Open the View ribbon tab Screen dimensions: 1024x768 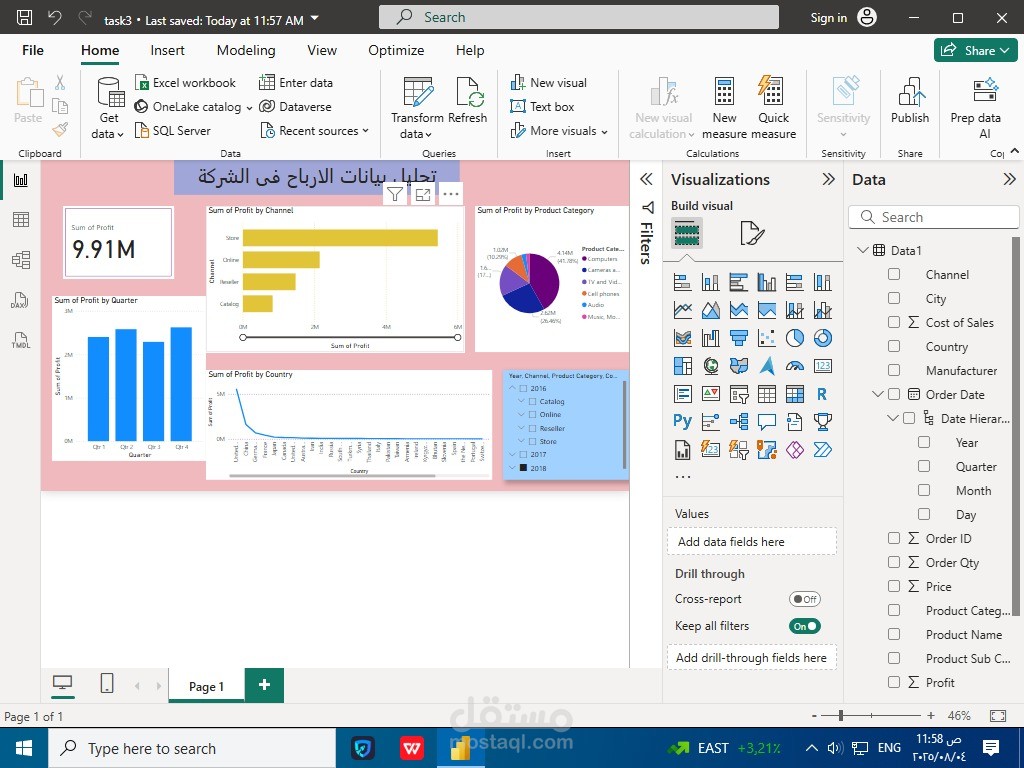pyautogui.click(x=322, y=50)
